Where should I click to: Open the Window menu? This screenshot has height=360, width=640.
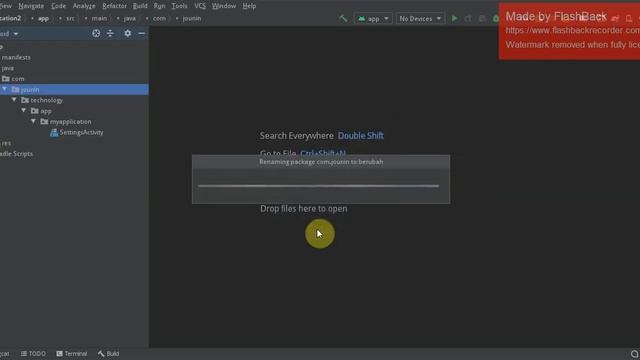pyautogui.click(x=224, y=6)
